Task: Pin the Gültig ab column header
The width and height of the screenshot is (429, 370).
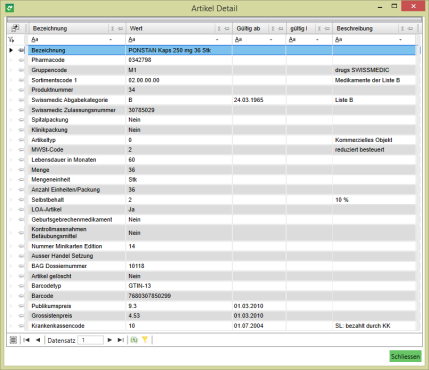Action: tap(281, 29)
